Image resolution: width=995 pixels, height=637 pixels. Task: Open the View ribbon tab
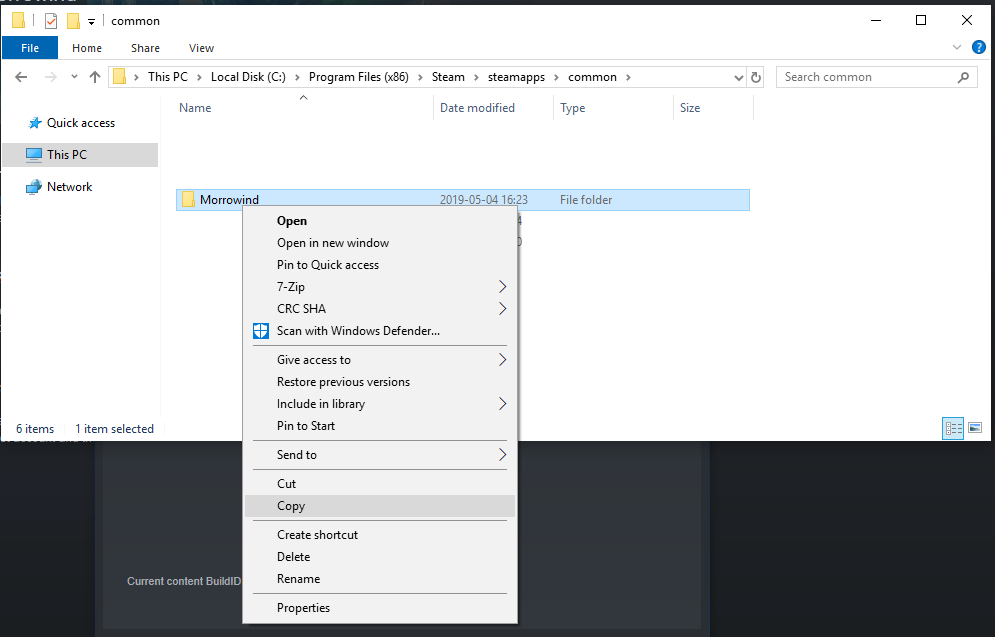(201, 48)
